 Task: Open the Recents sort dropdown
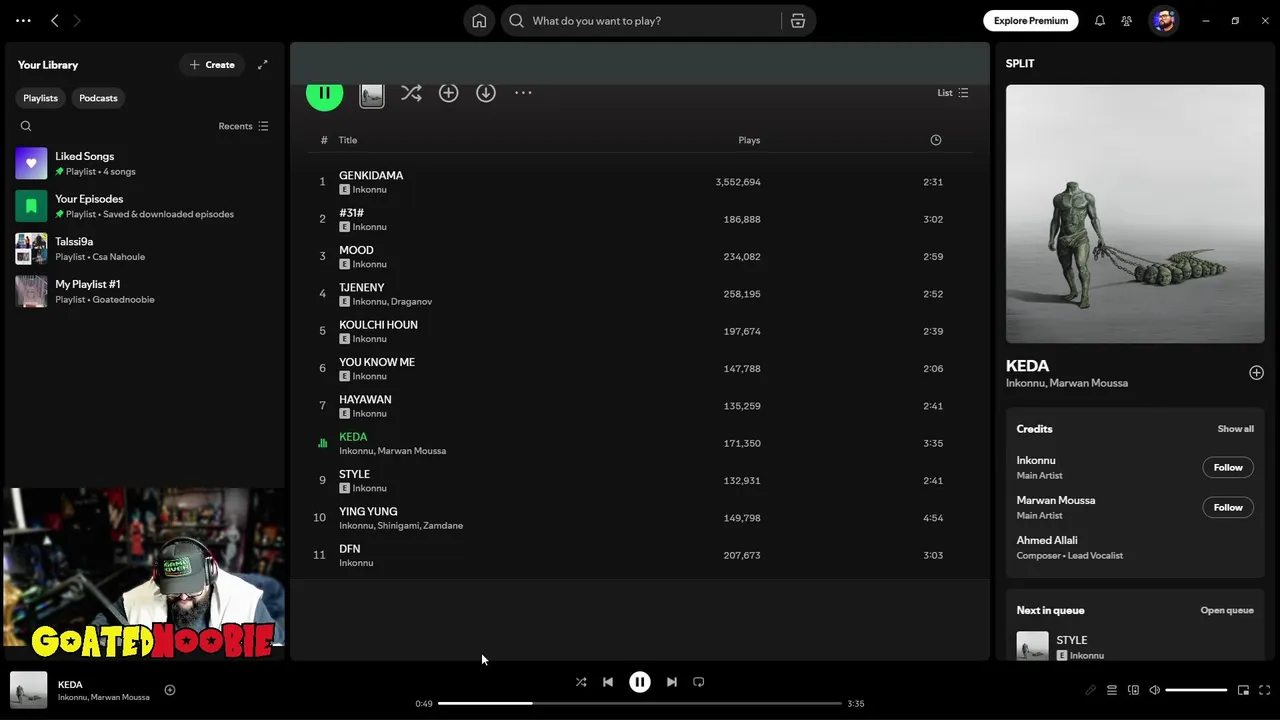coord(243,126)
